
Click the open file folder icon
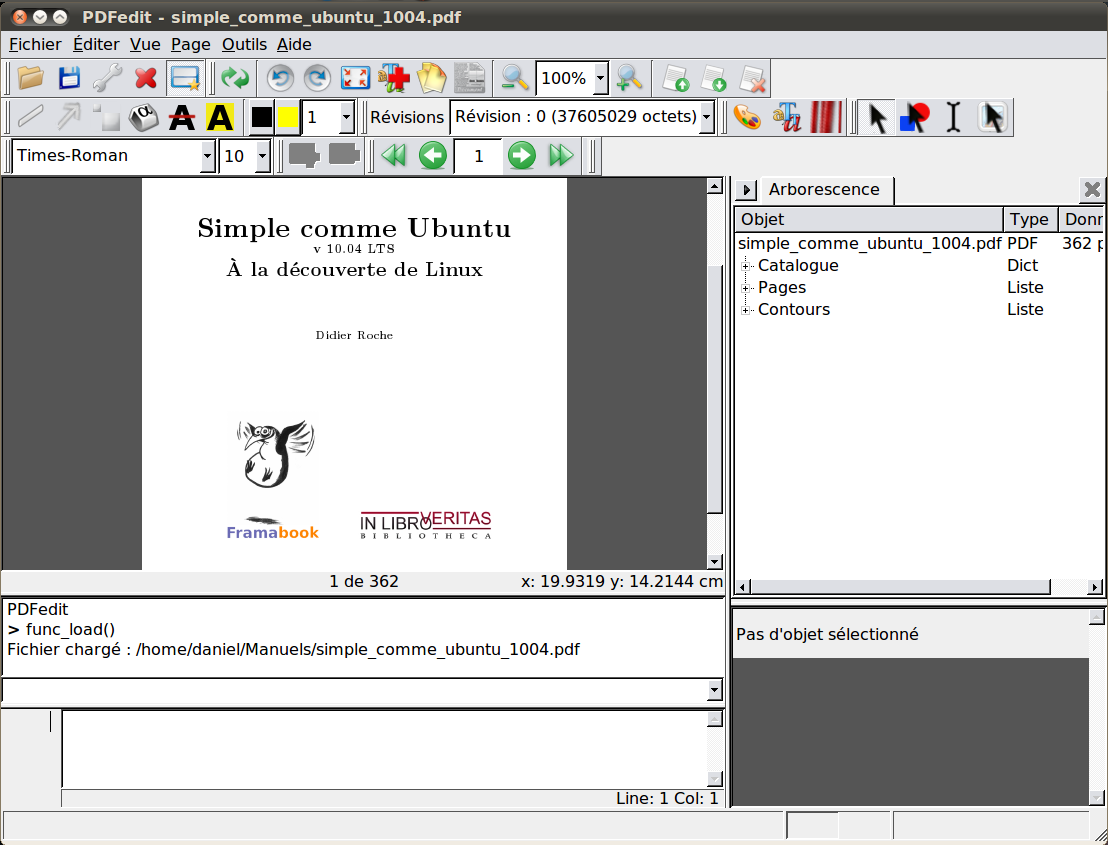tap(31, 78)
